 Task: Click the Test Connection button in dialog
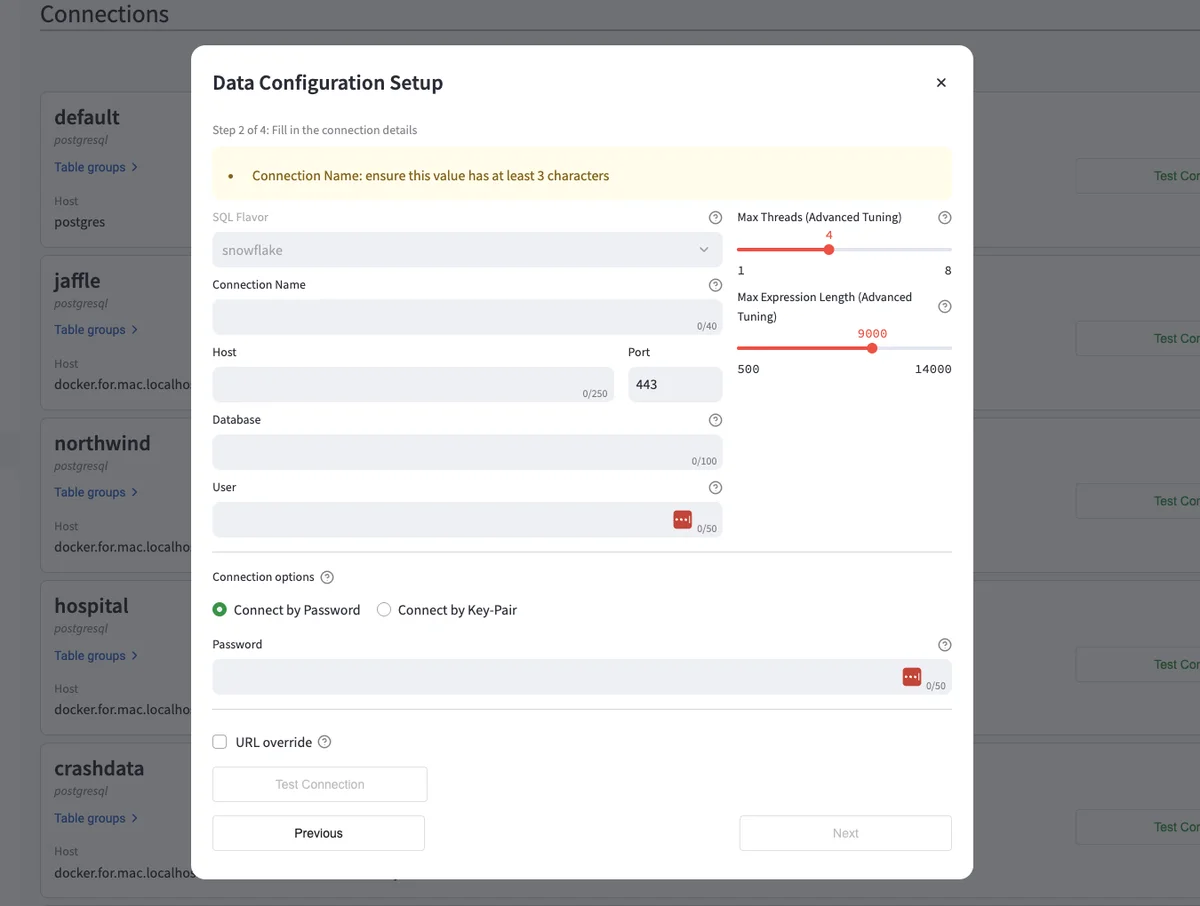pos(320,785)
